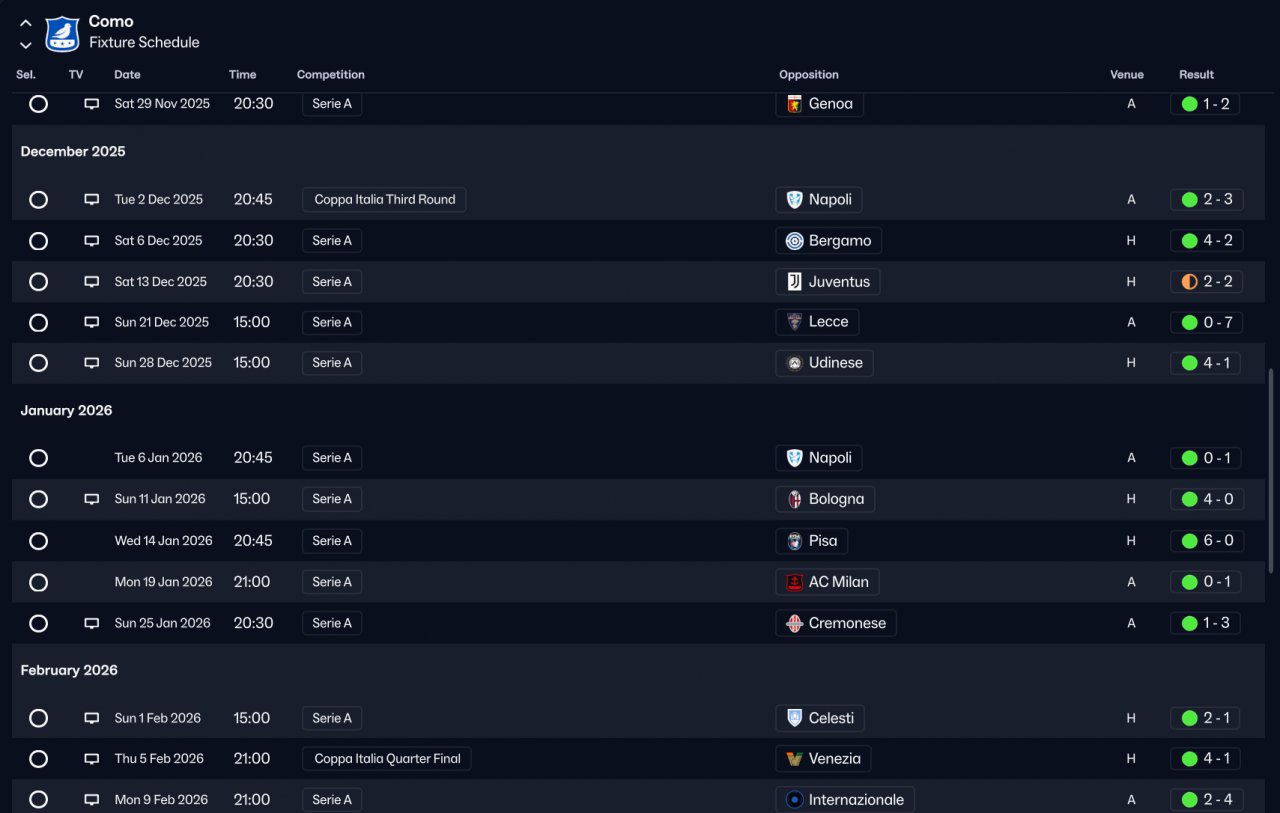Open Coppa Italia Third Round competition
The image size is (1280, 813).
tap(384, 199)
